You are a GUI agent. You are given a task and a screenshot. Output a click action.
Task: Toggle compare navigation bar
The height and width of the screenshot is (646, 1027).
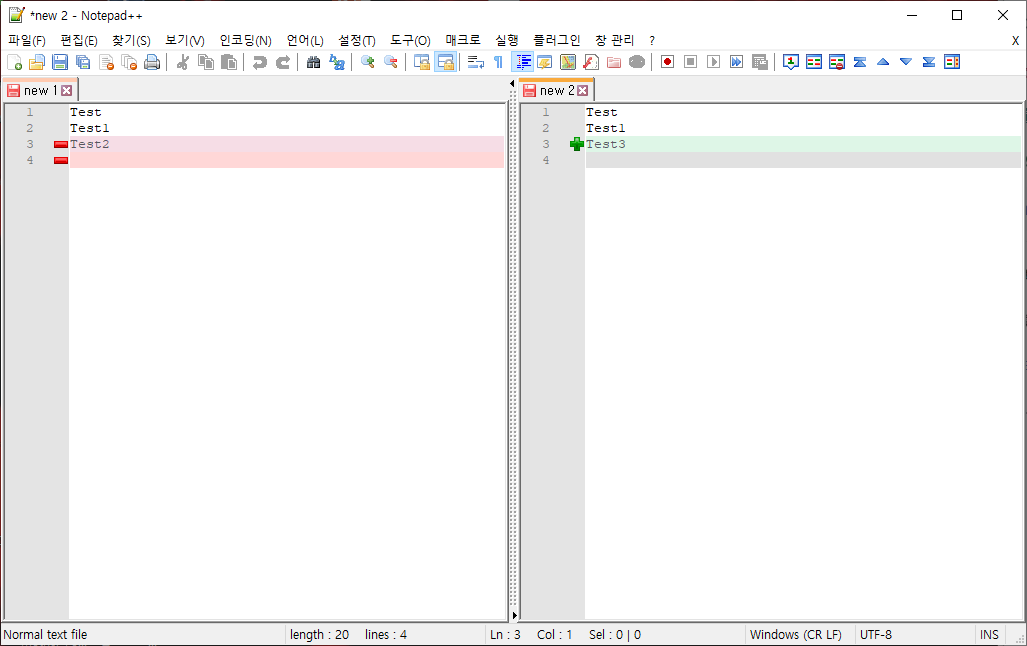[x=952, y=62]
